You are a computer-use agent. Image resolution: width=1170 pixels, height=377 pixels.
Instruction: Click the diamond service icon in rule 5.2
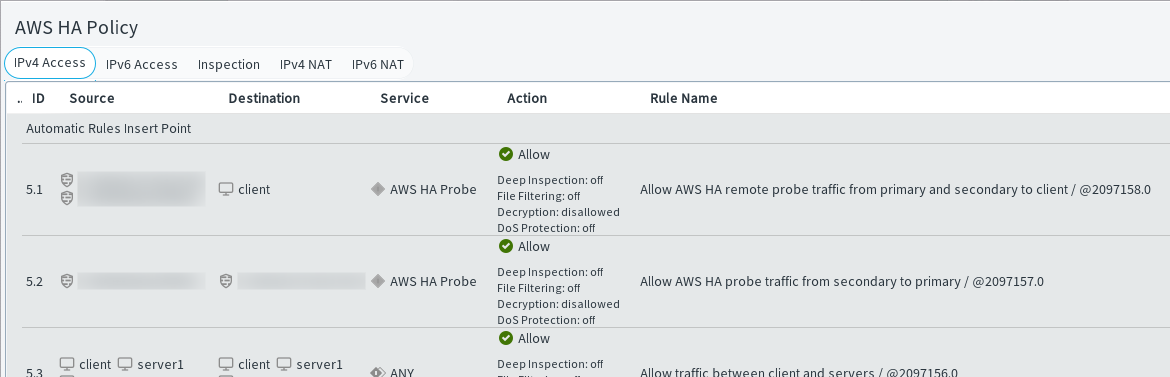point(378,281)
